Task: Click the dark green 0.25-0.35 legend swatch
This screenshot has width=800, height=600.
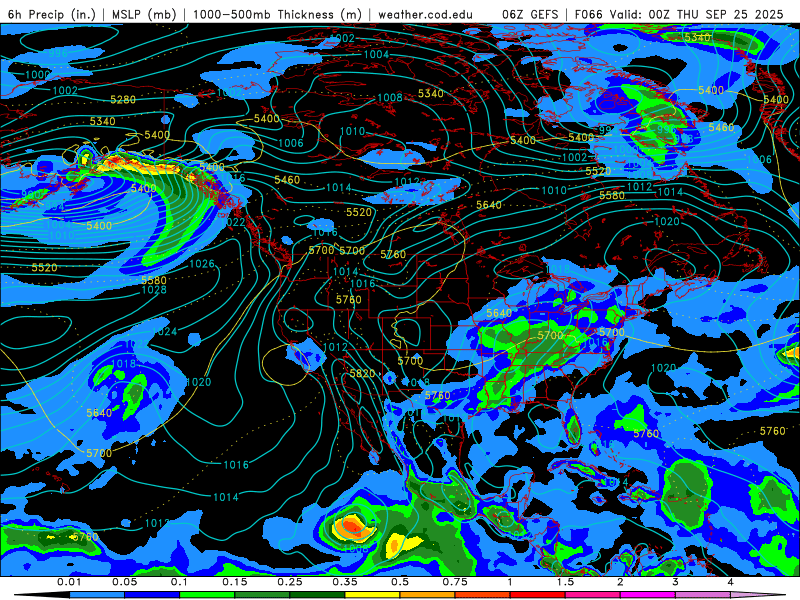Action: click(317, 595)
